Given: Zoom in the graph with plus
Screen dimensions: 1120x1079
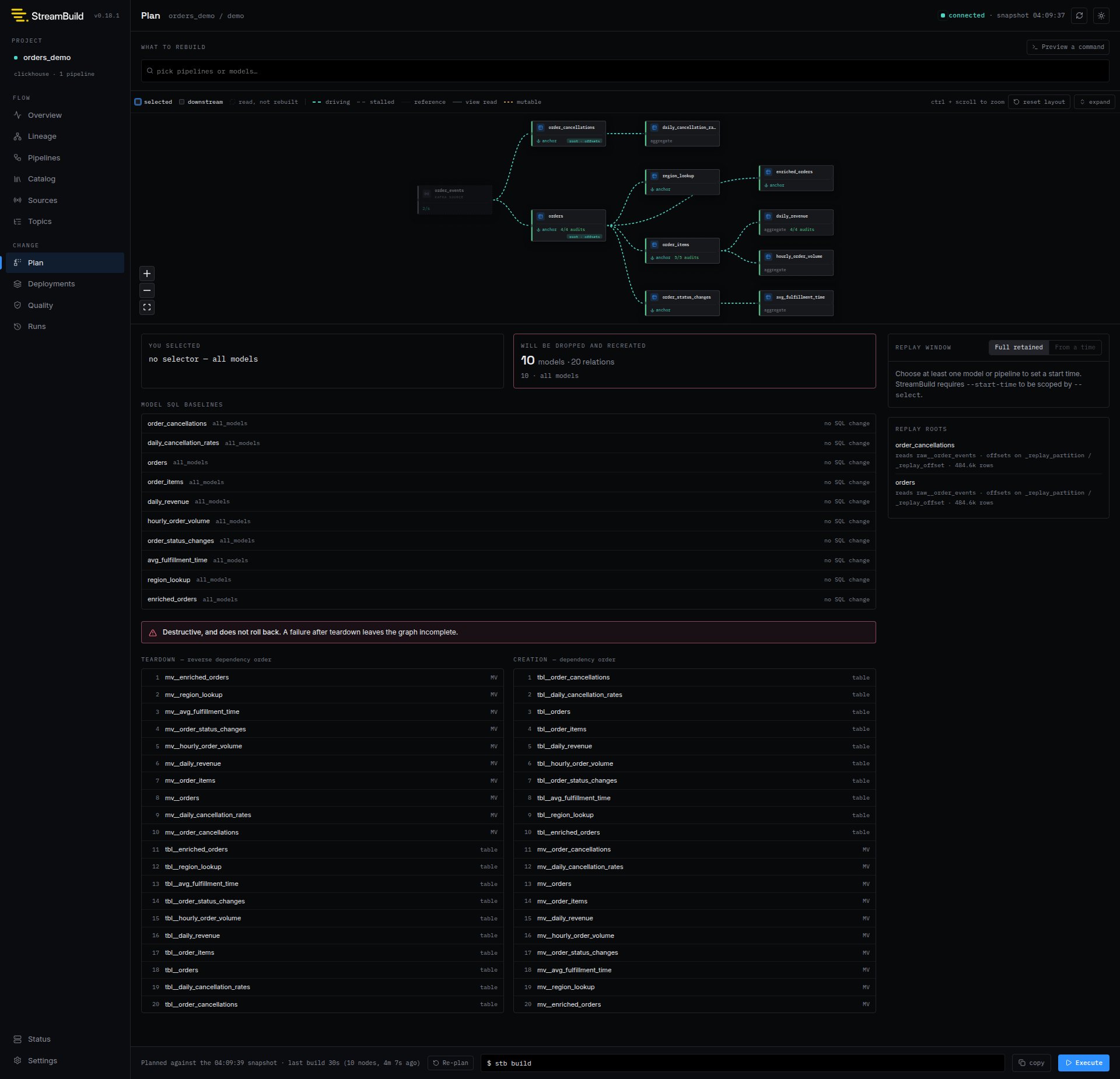Looking at the screenshot, I should (147, 274).
